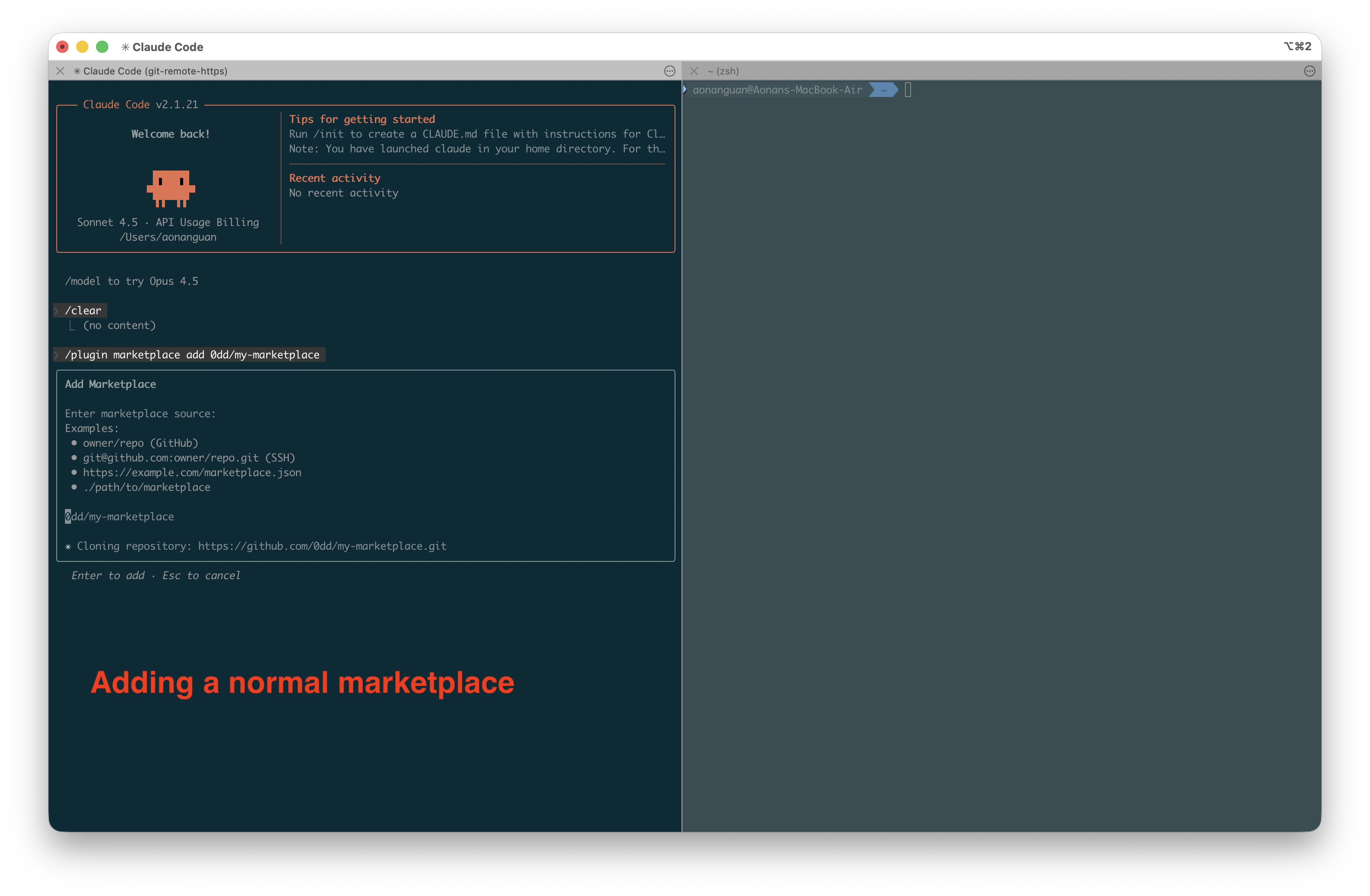Click the cursor block in the zsh terminal
Image resolution: width=1370 pixels, height=896 pixels.
[x=908, y=90]
